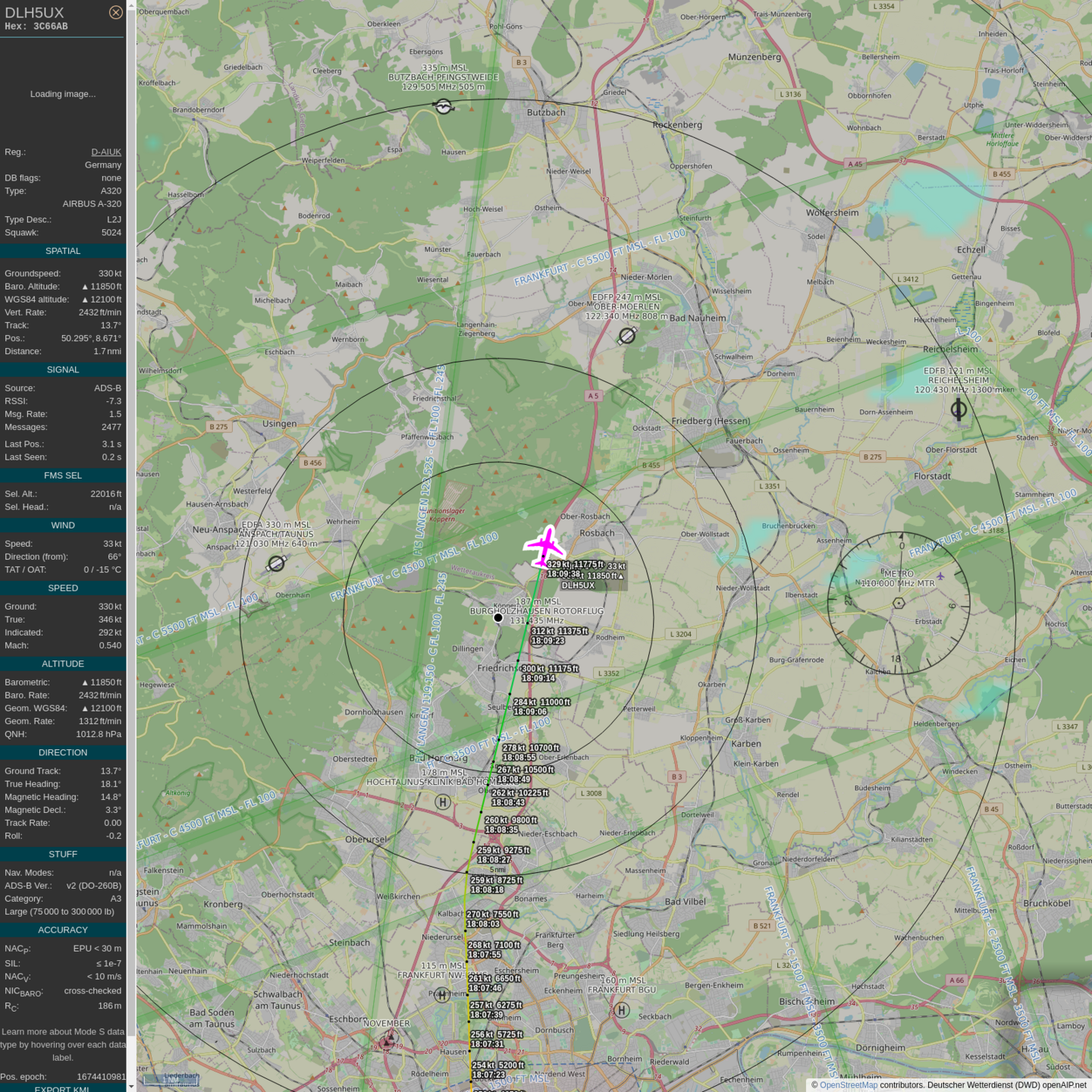Click the NOVEMBER reporting point triangle
Viewport: 1092px width, 1092px height.
(x=388, y=1041)
